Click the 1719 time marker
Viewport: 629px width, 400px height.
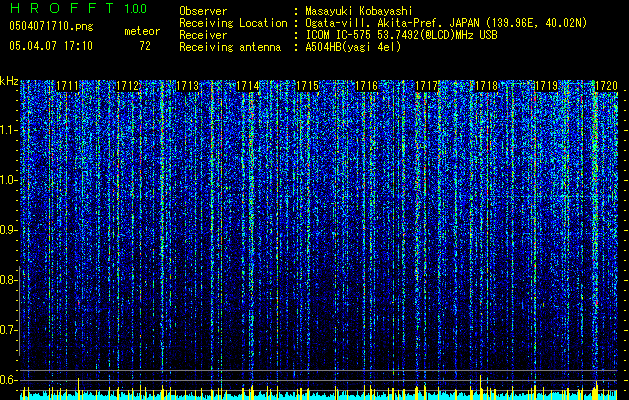[546, 86]
